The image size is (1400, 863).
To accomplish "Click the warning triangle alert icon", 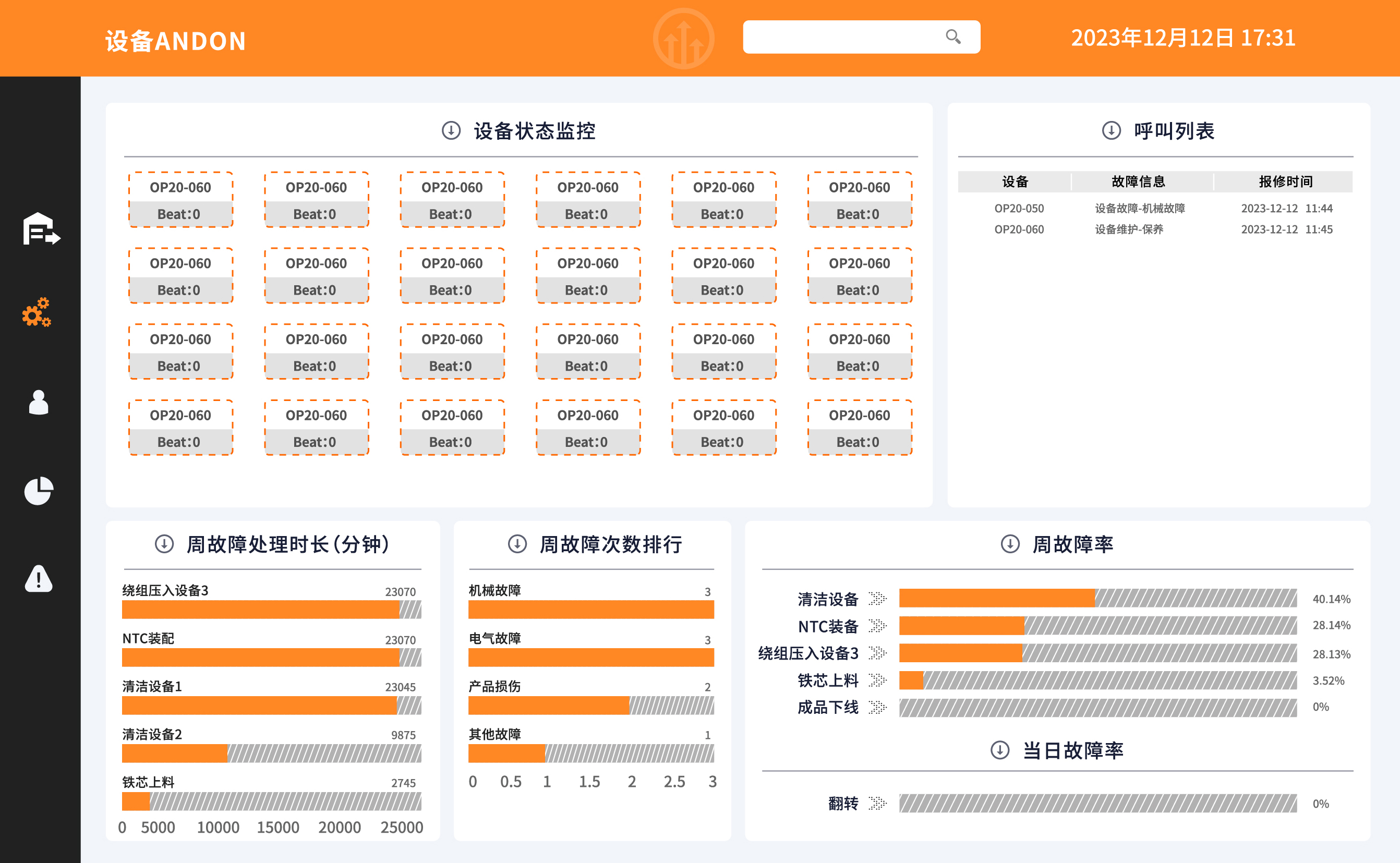I will 39,579.
